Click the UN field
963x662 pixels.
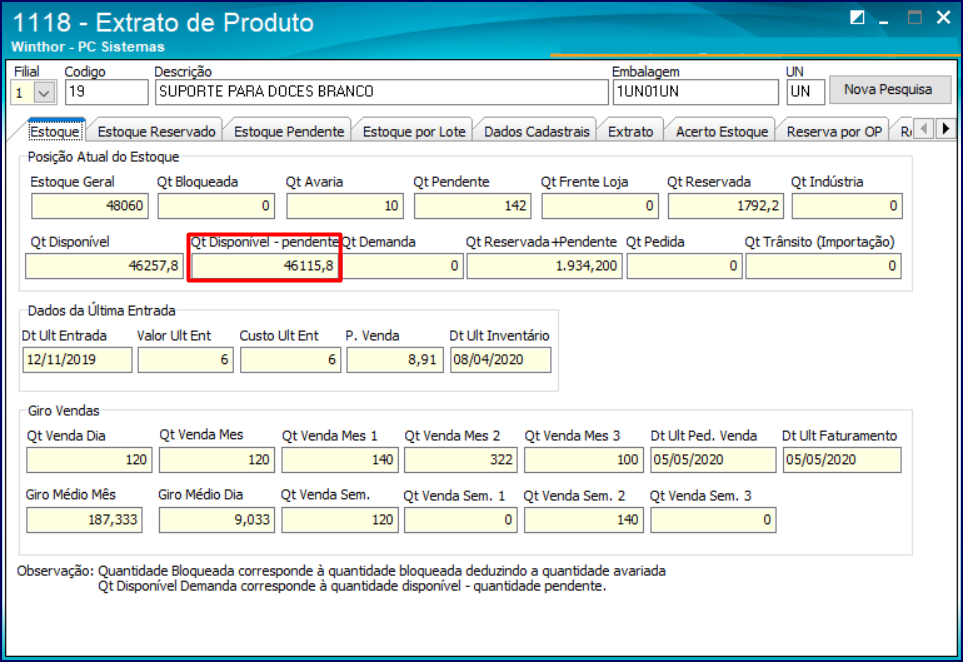click(805, 92)
